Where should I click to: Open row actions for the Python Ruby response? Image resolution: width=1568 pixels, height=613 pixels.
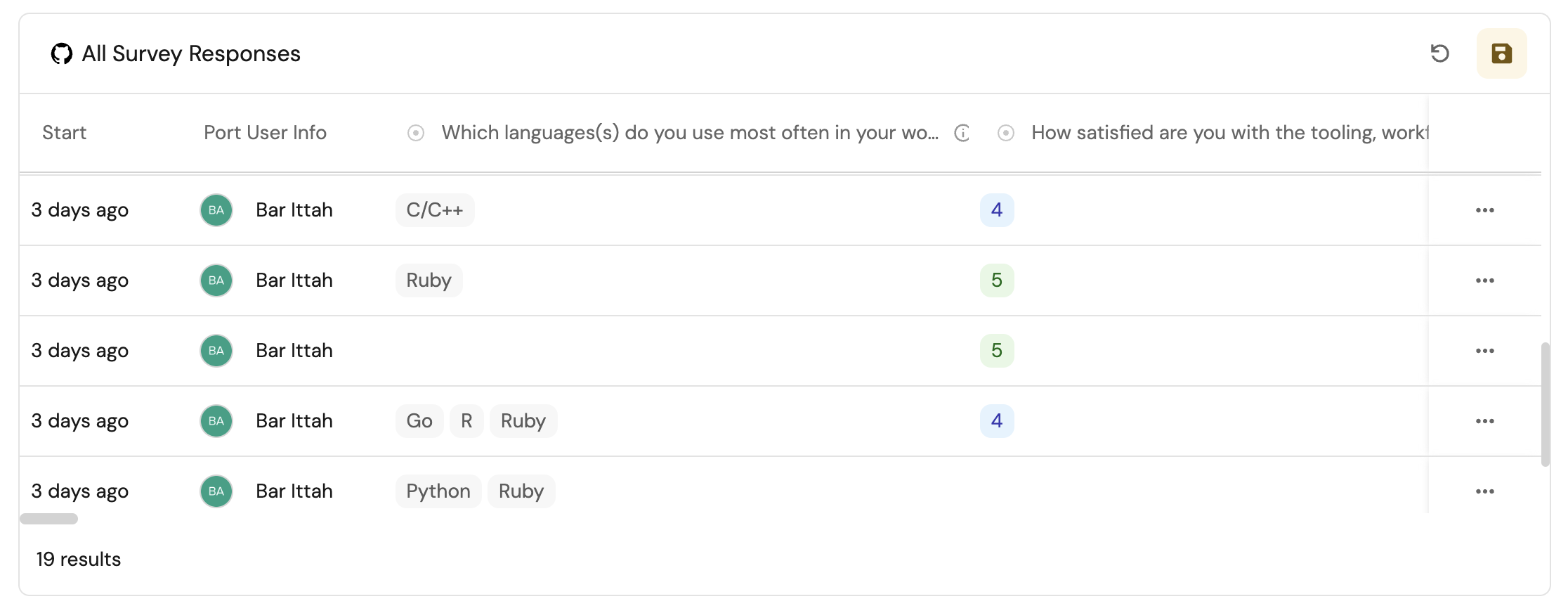click(x=1484, y=491)
